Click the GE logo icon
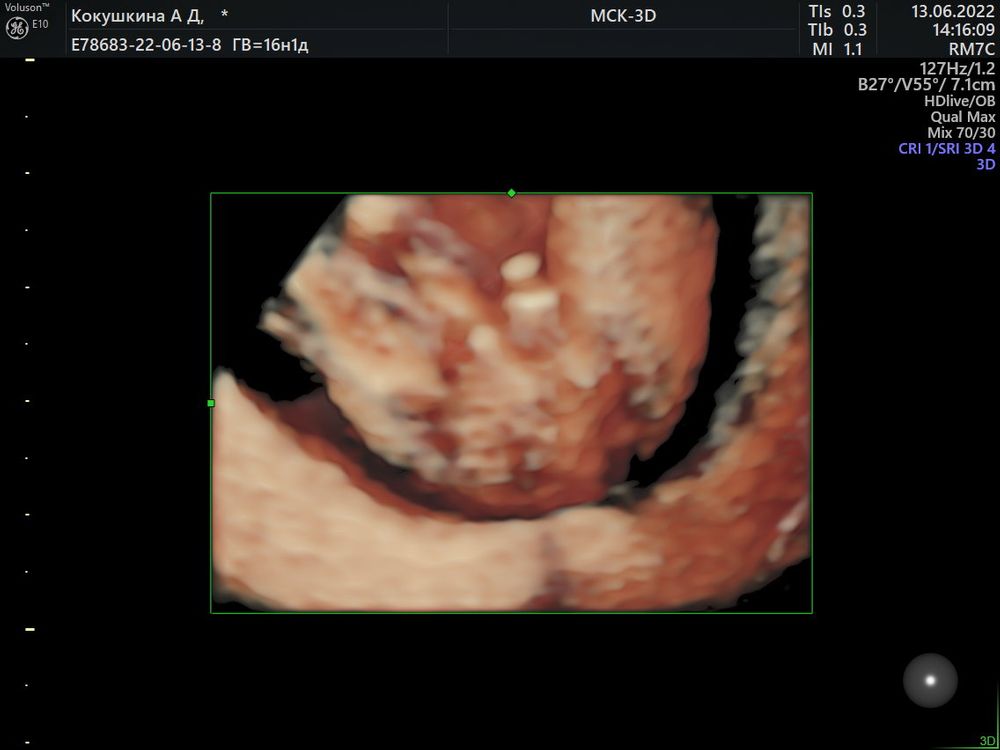 click(x=17, y=29)
